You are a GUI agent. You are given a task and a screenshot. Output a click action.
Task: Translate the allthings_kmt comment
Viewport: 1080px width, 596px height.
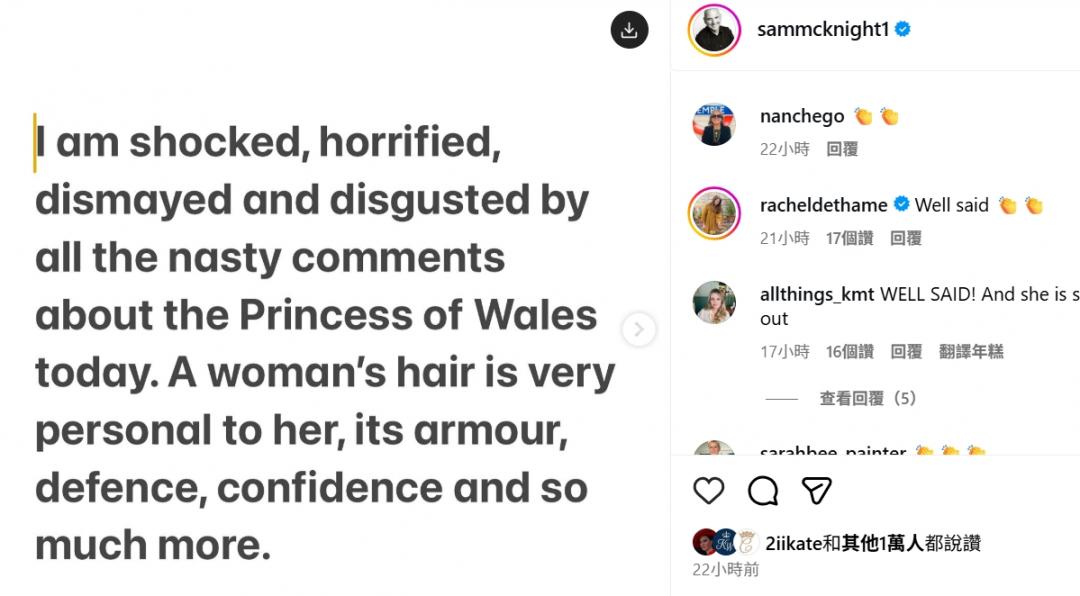tap(971, 352)
